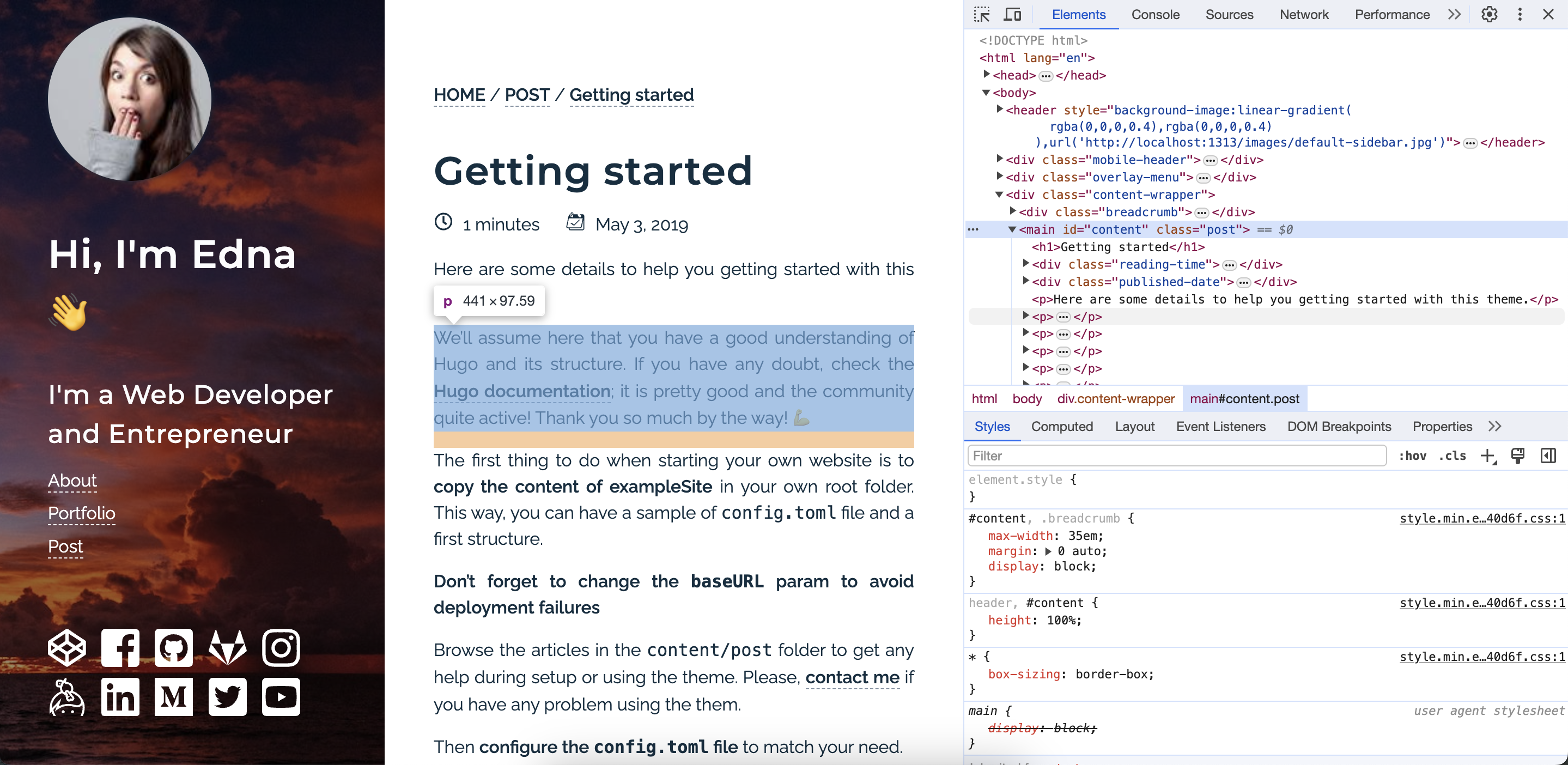Click the box-sizing border-box value
1568x765 pixels.
pyautogui.click(x=1110, y=675)
